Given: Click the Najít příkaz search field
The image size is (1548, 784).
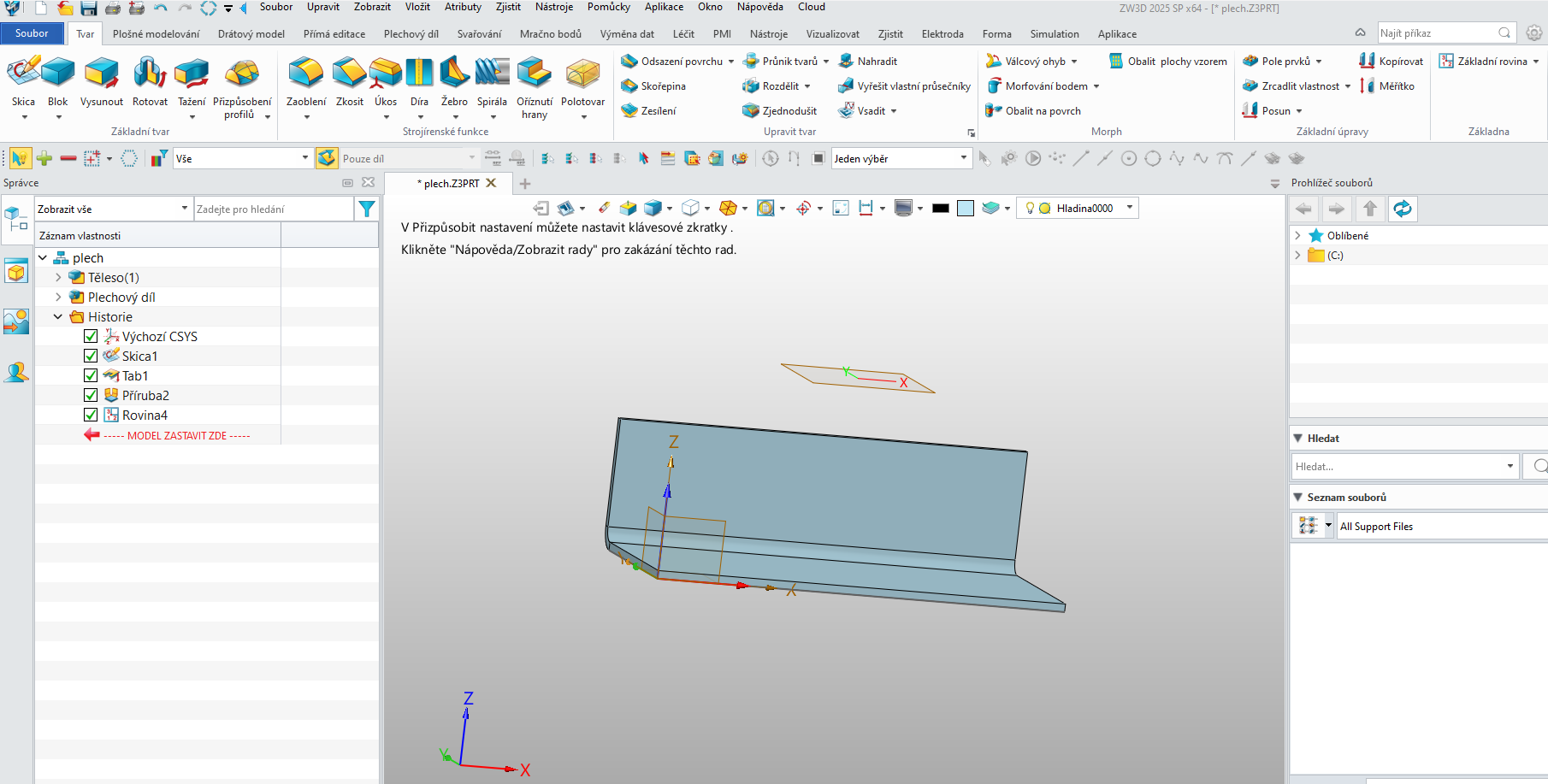Looking at the screenshot, I should coord(1445,33).
